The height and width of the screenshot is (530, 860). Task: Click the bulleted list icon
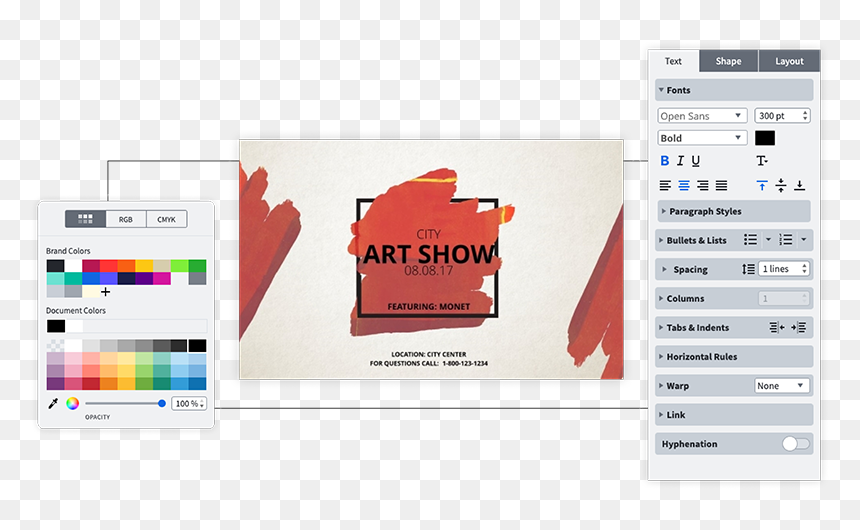(750, 240)
